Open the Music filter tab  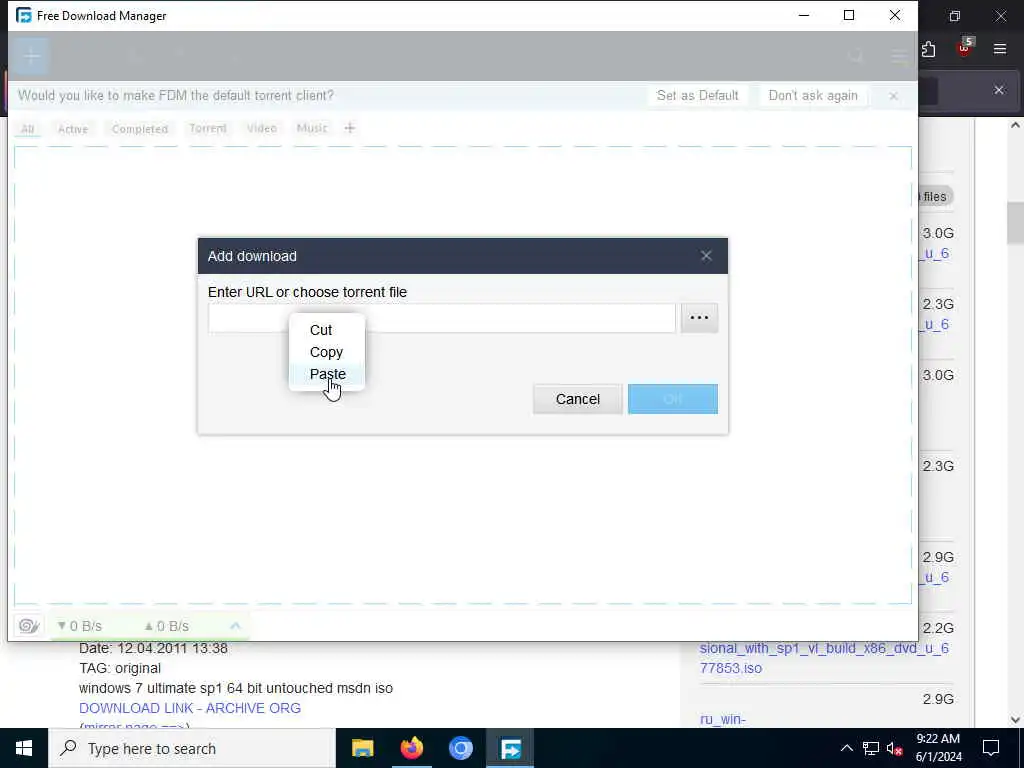(x=312, y=128)
